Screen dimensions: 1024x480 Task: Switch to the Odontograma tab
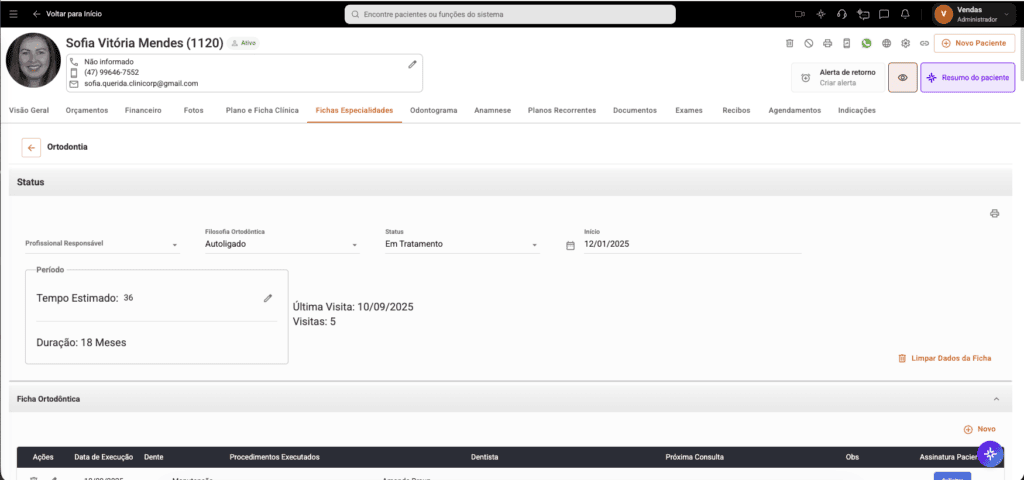(434, 110)
